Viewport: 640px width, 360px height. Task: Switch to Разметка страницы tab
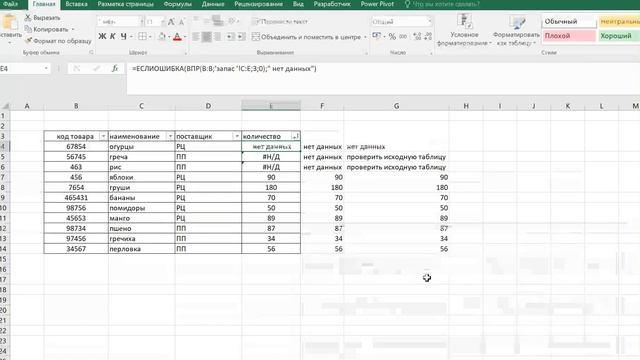pyautogui.click(x=125, y=4)
